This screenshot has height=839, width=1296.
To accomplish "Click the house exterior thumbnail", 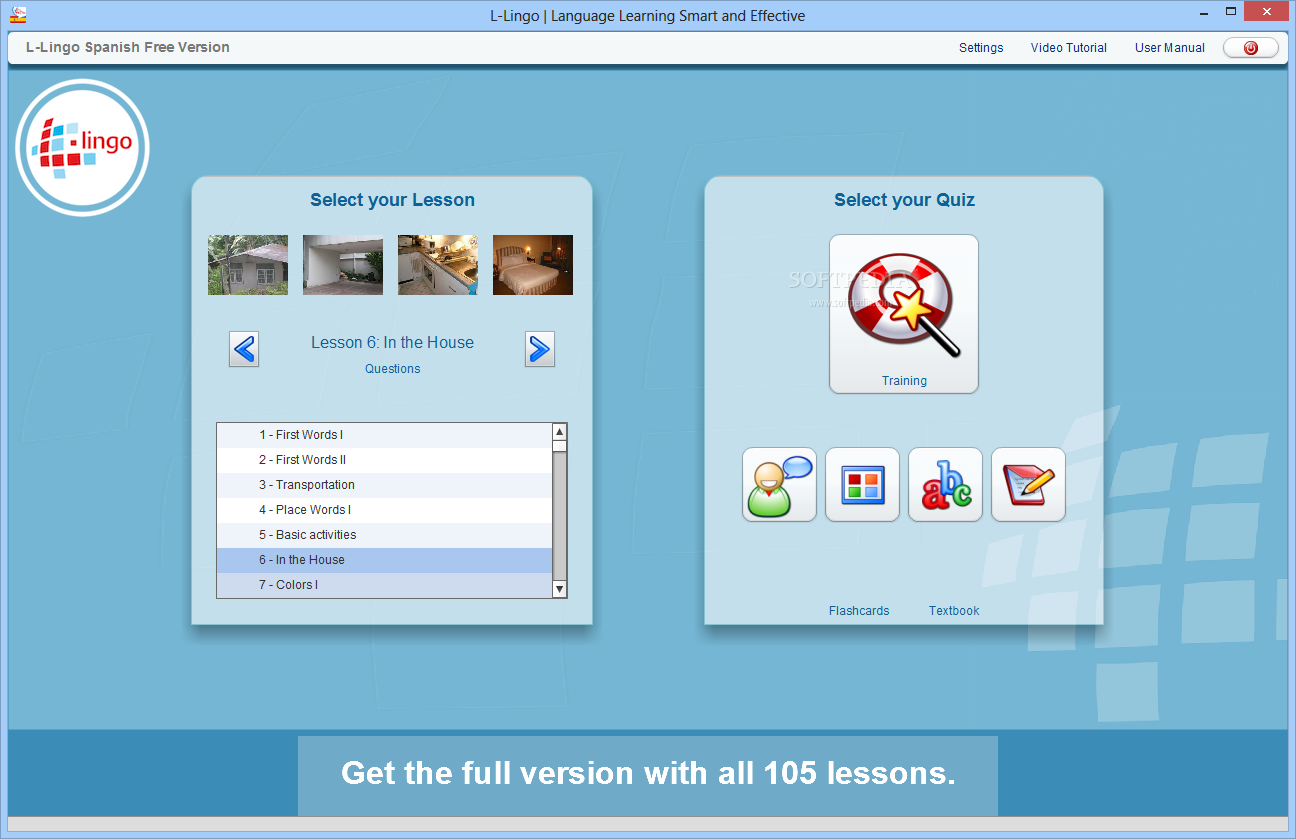I will pos(248,265).
